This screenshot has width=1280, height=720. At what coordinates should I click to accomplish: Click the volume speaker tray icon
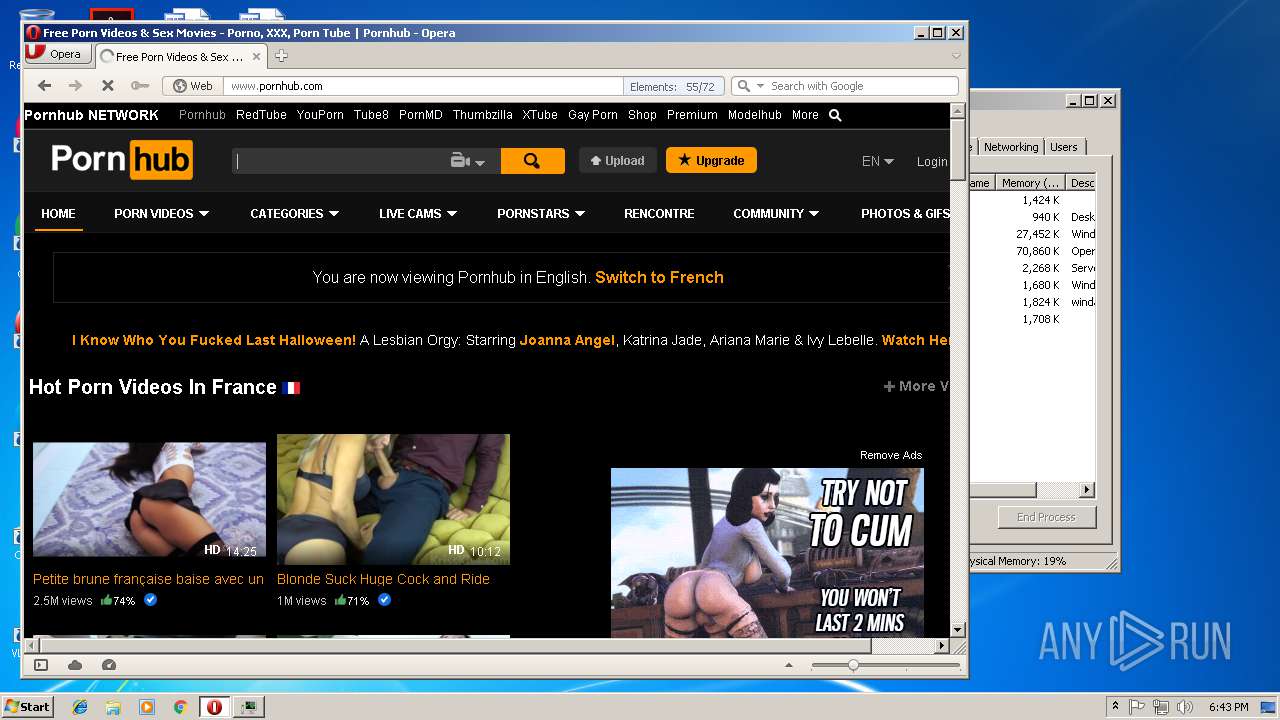tap(1185, 707)
